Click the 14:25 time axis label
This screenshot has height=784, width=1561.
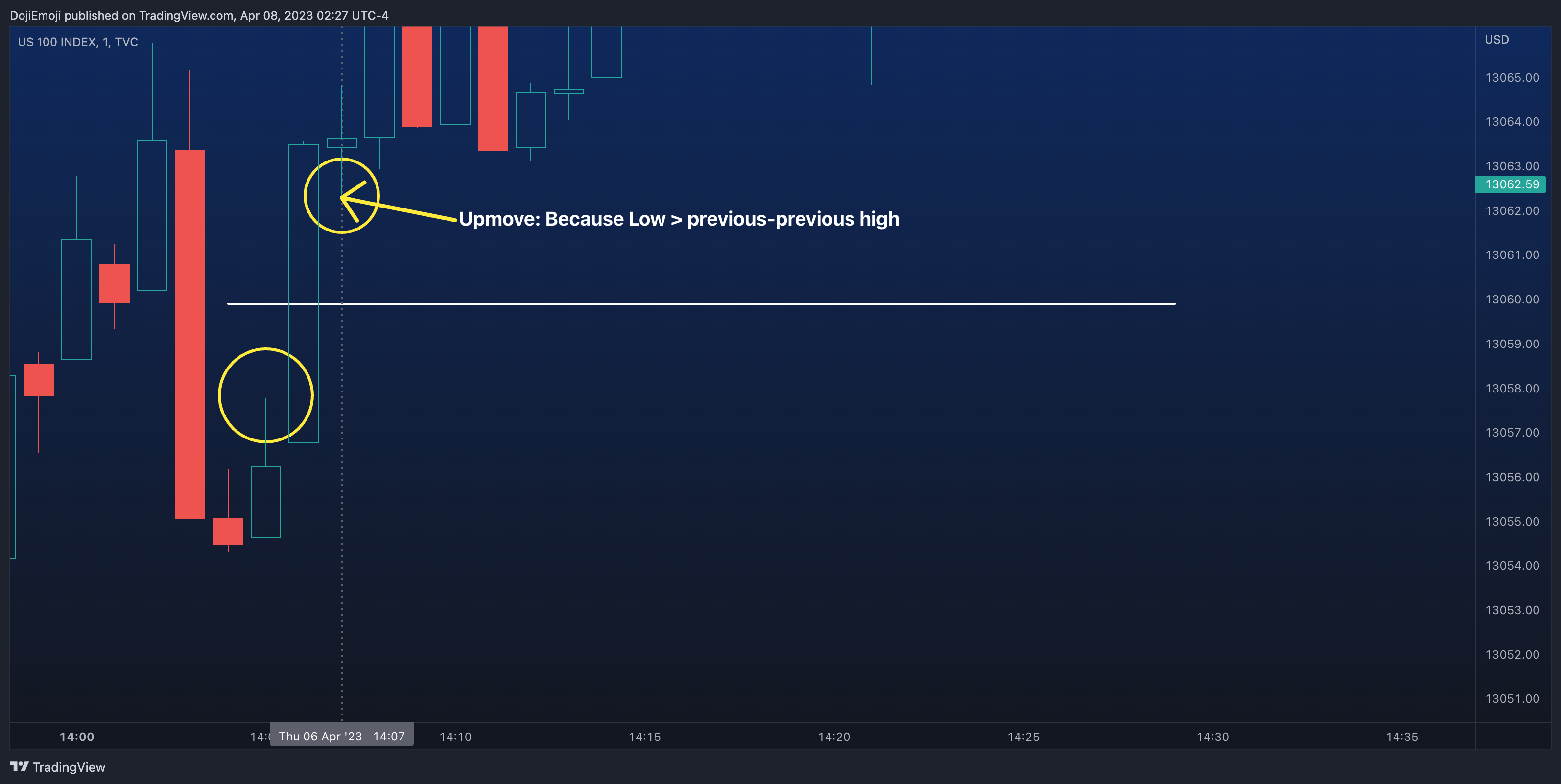(x=1023, y=737)
